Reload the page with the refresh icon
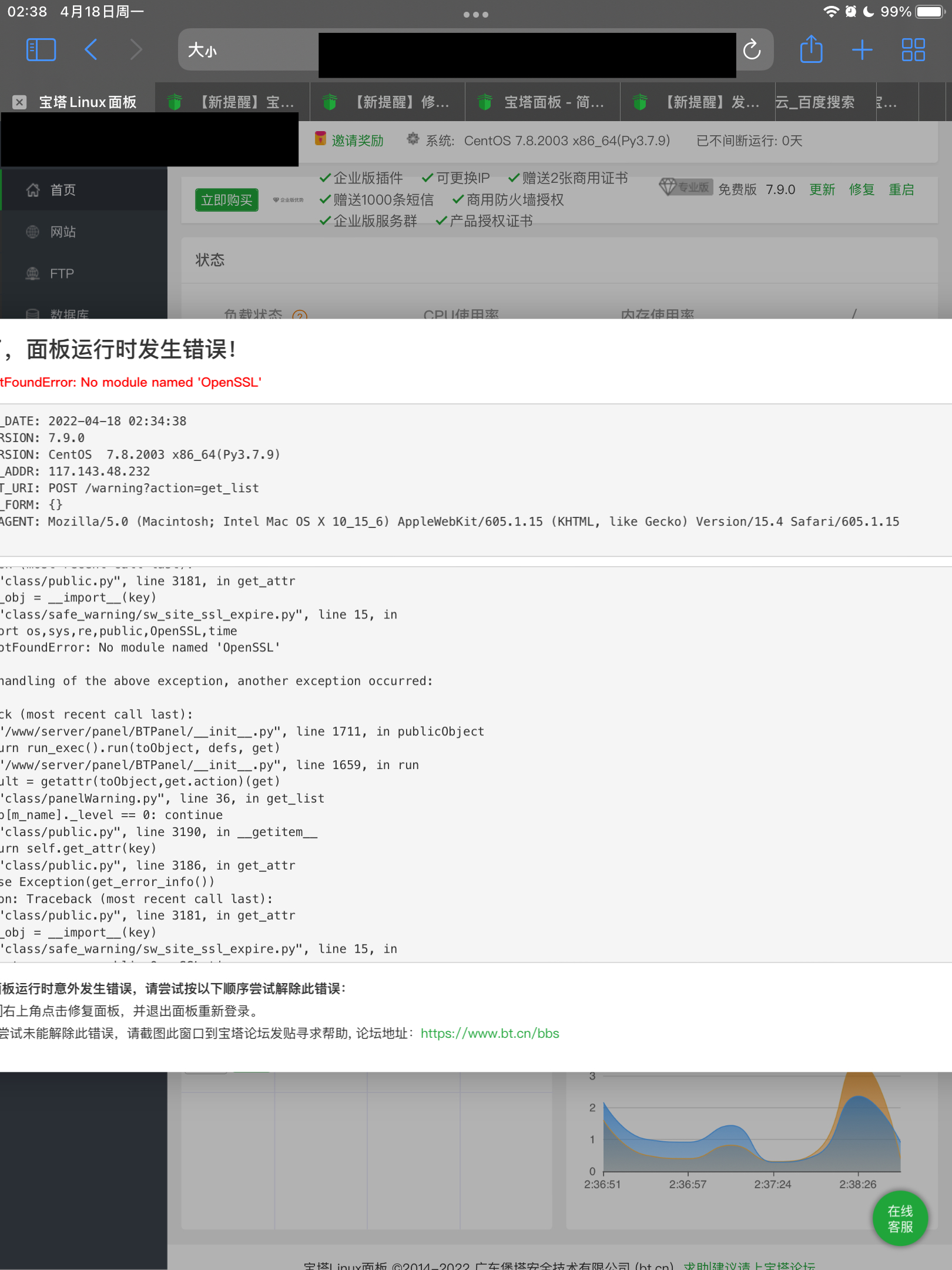 [x=752, y=50]
